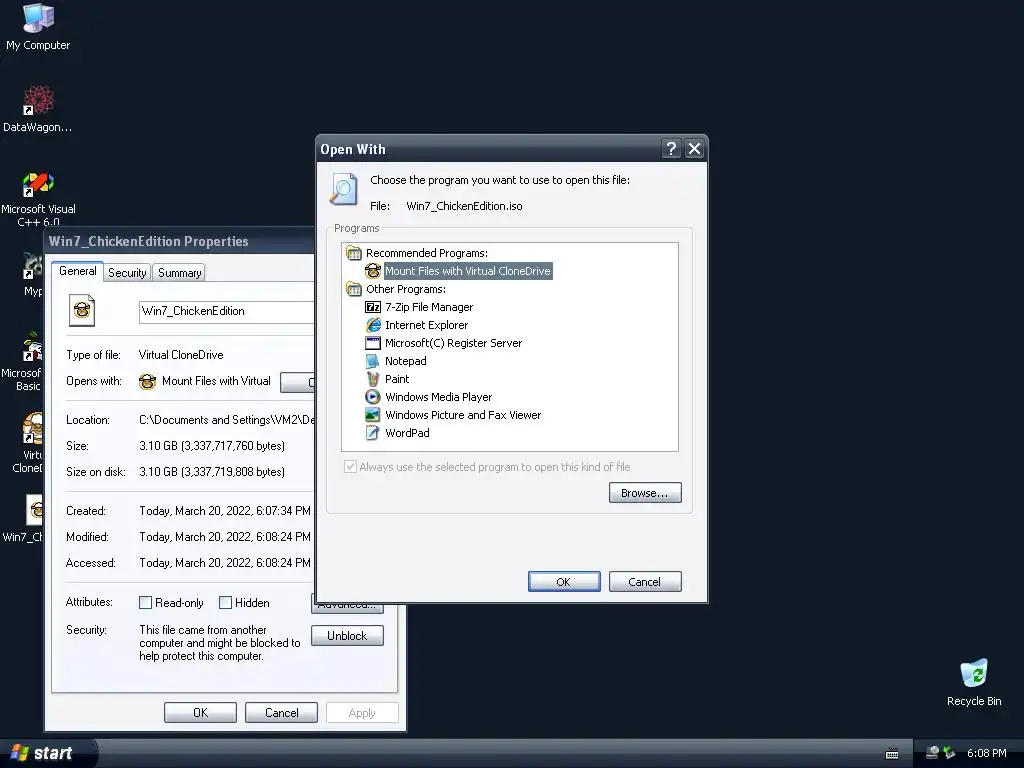Click the Unblock button in Properties
The height and width of the screenshot is (768, 1024).
pyautogui.click(x=347, y=635)
